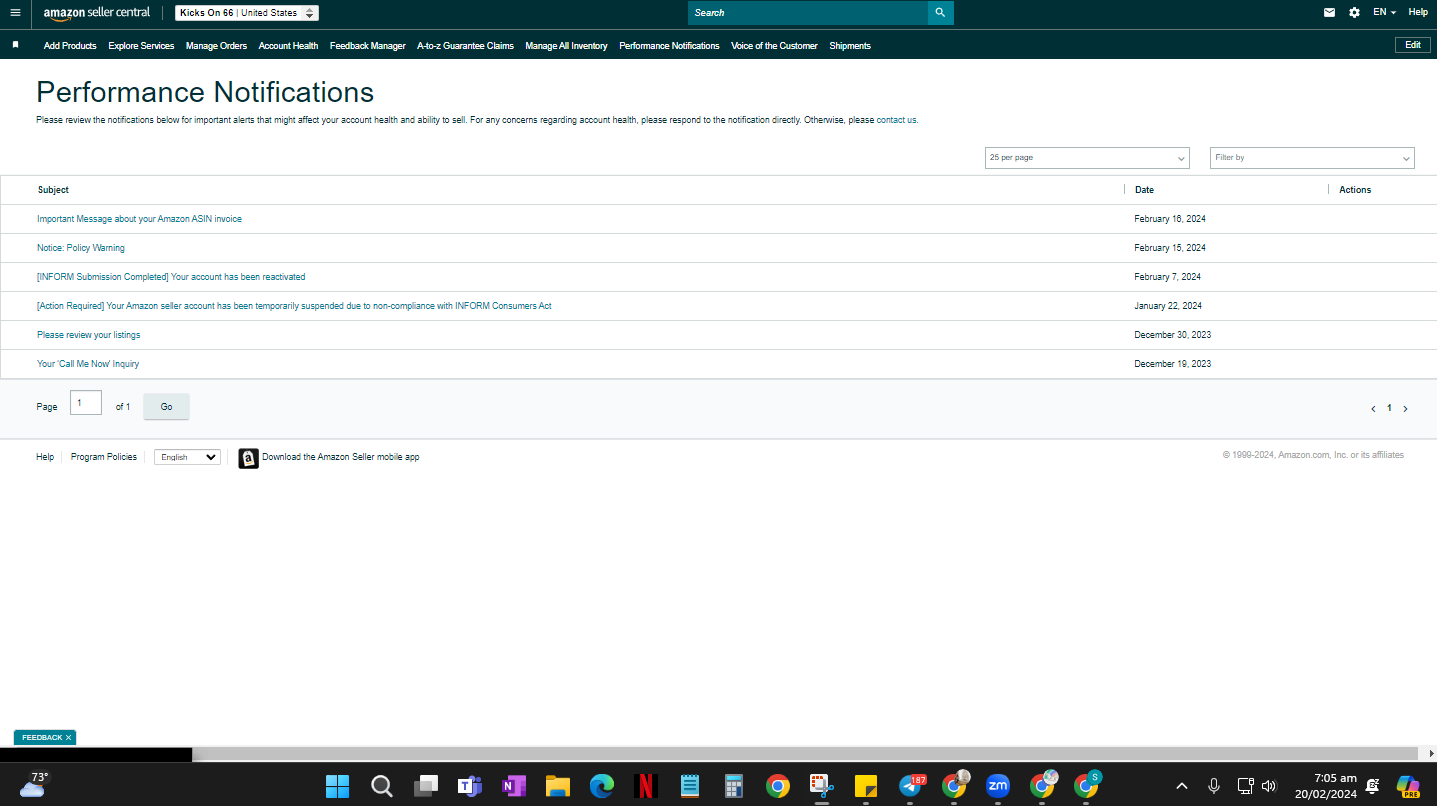Open Snipping Tool from the taskbar
Viewport: 1437px width, 806px height.
coord(822,786)
